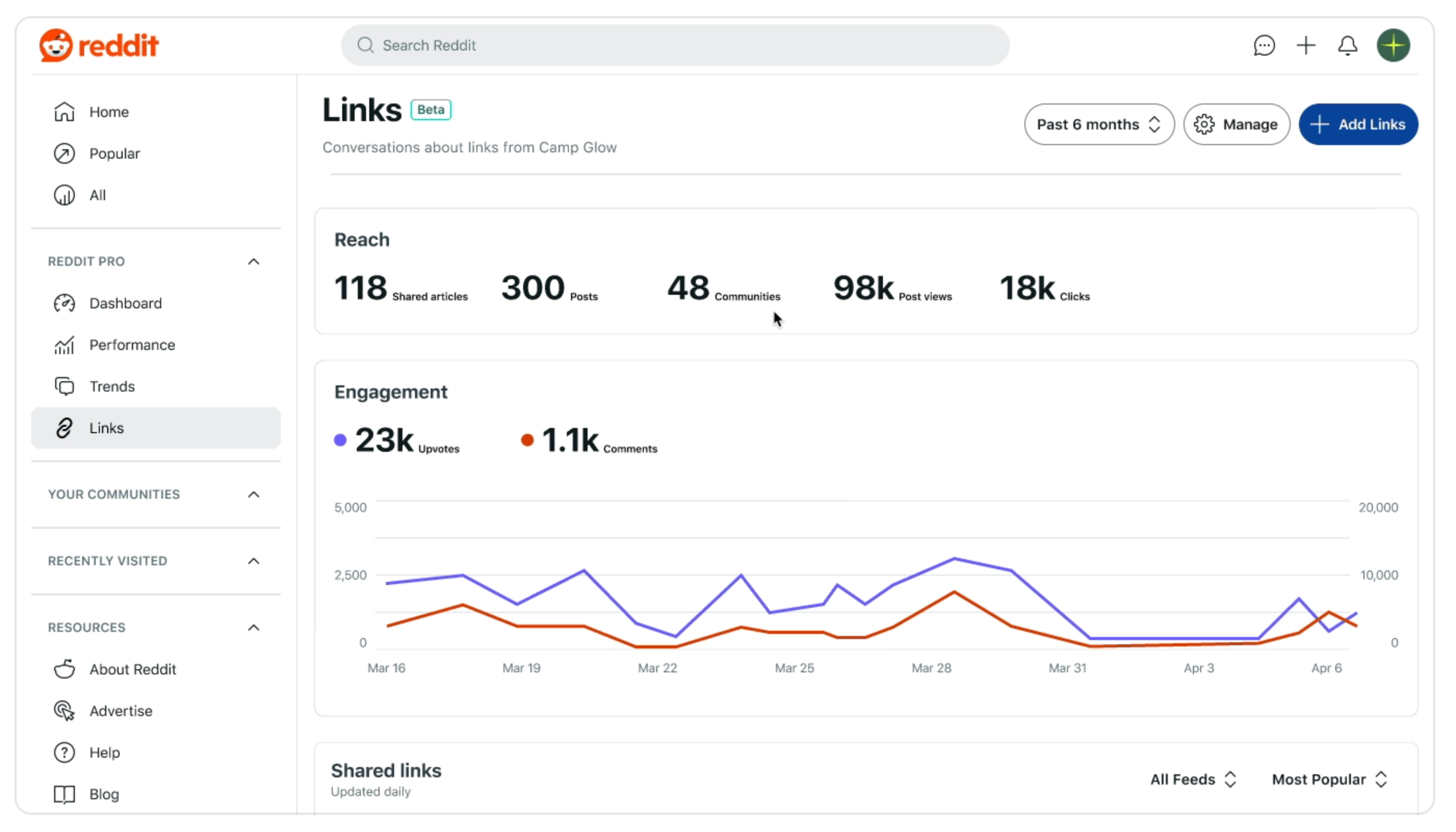Click the Trends sidebar icon
Image resolution: width=1456 pixels, height=832 pixels.
click(x=64, y=387)
